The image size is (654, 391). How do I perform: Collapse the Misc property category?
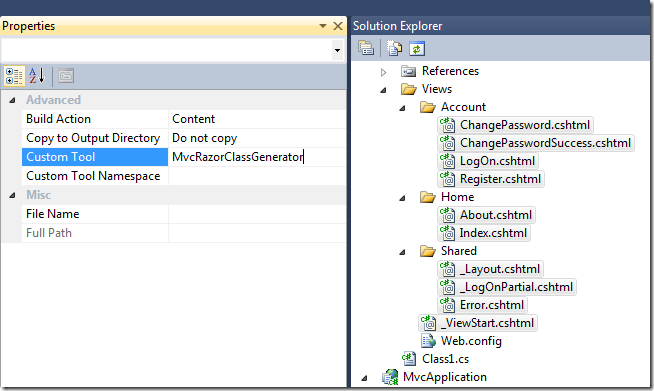click(12, 195)
